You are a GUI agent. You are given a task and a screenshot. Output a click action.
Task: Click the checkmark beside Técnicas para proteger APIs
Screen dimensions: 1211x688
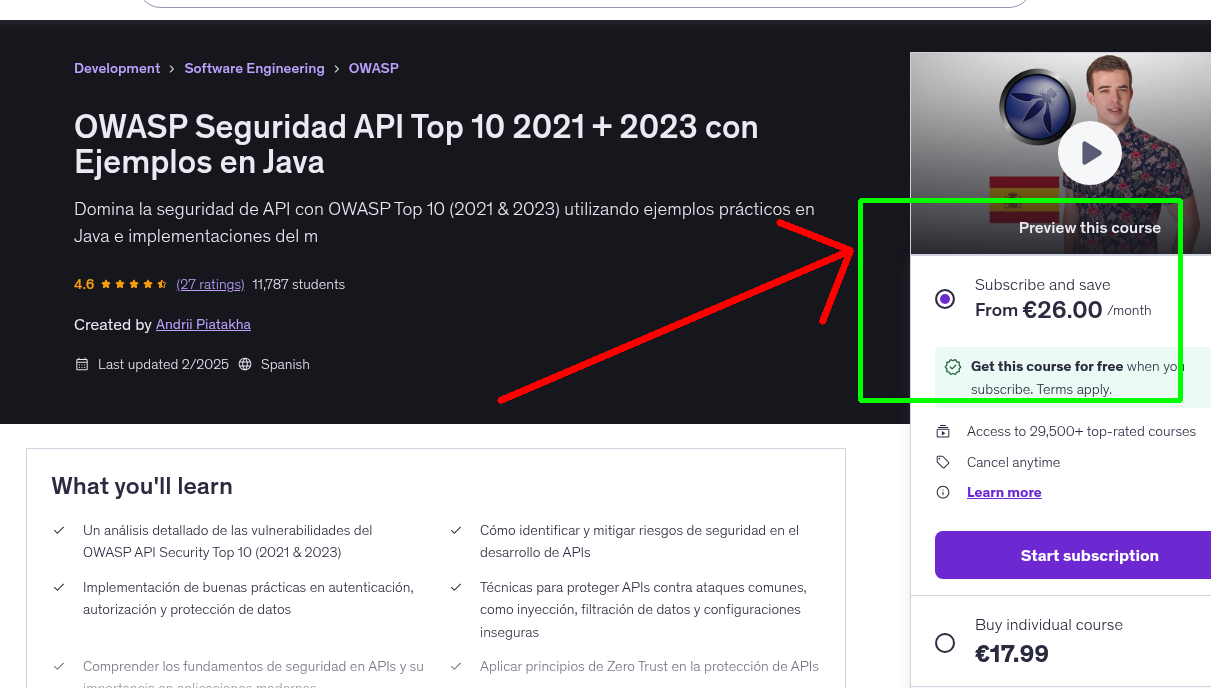pos(456,587)
